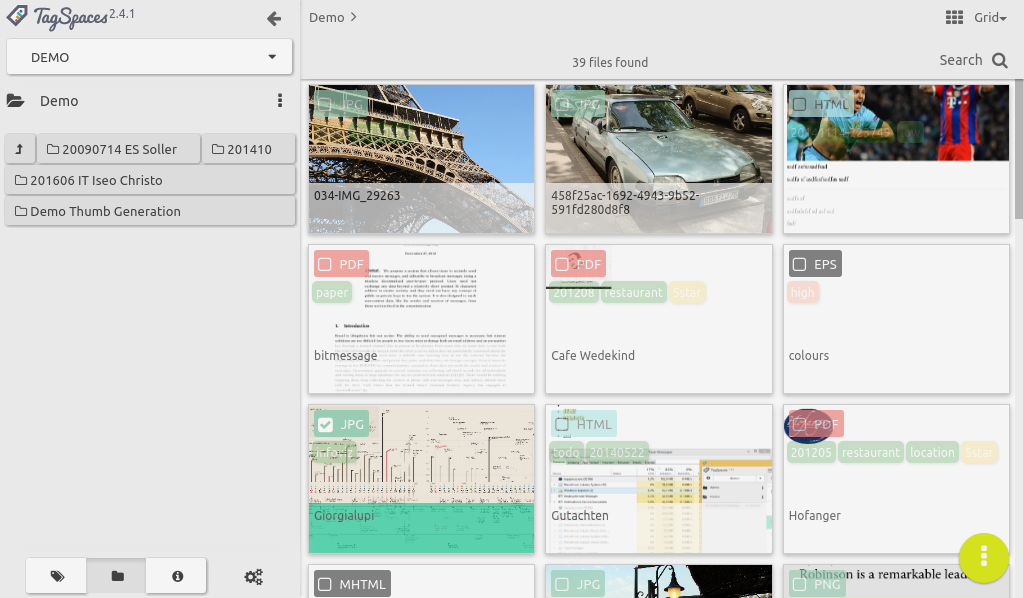1024x598 pixels.
Task: Select the Gutachten HTML checkbox
Action: coord(562,424)
